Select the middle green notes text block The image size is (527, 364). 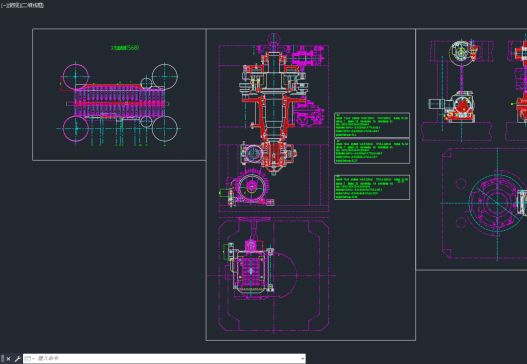click(x=372, y=151)
